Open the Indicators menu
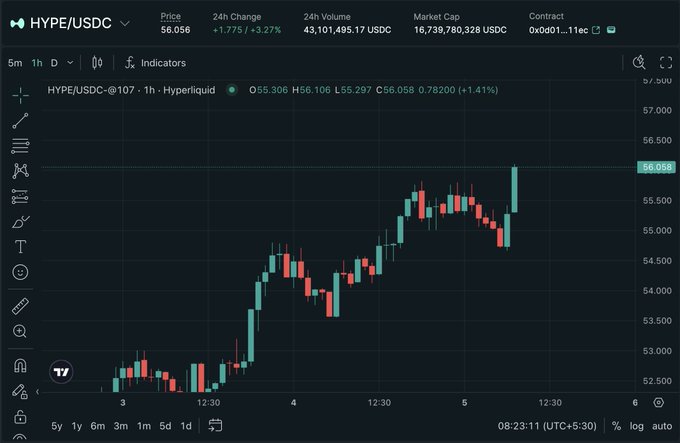The image size is (680, 443). tap(155, 63)
